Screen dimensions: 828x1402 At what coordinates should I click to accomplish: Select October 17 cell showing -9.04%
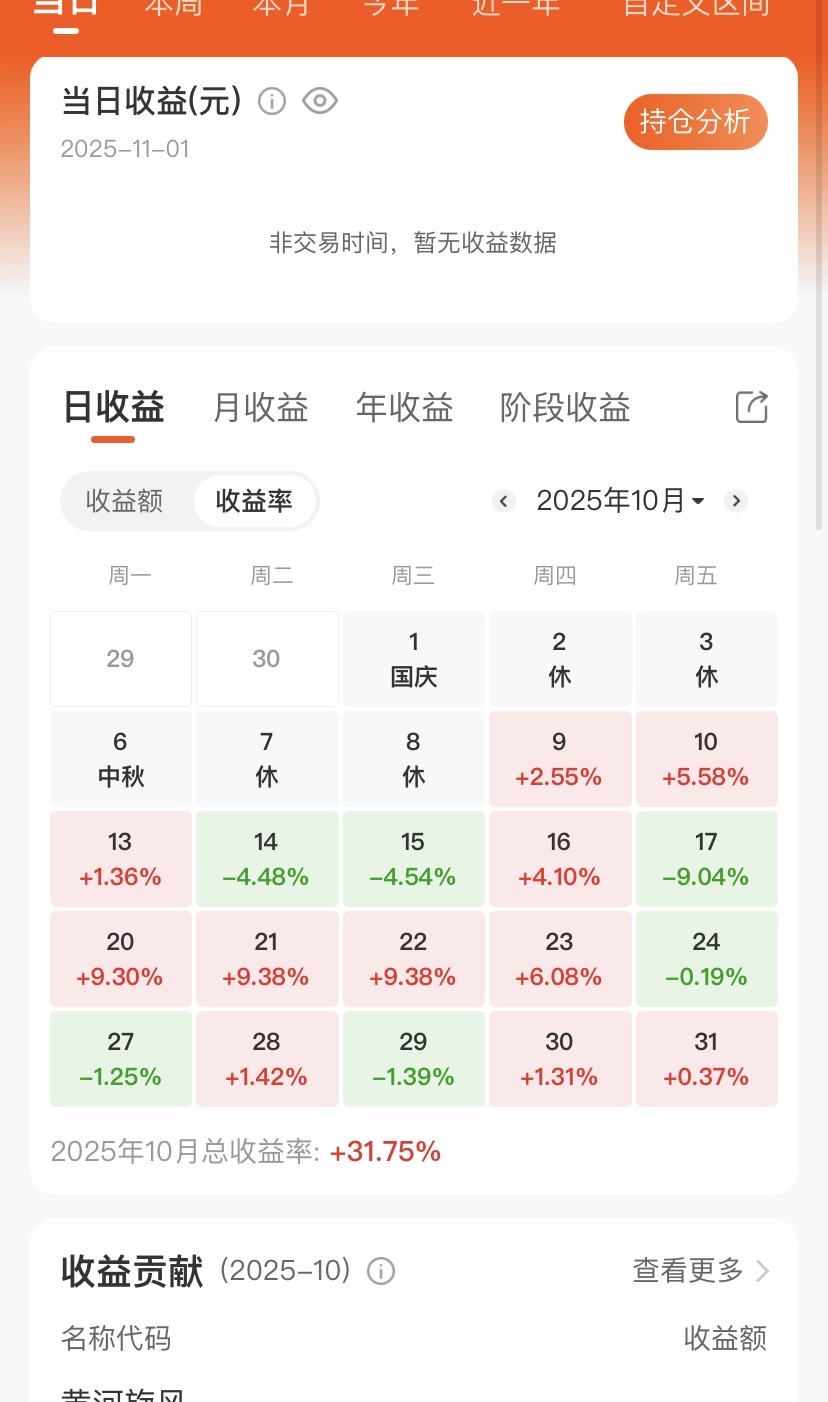[x=707, y=859]
